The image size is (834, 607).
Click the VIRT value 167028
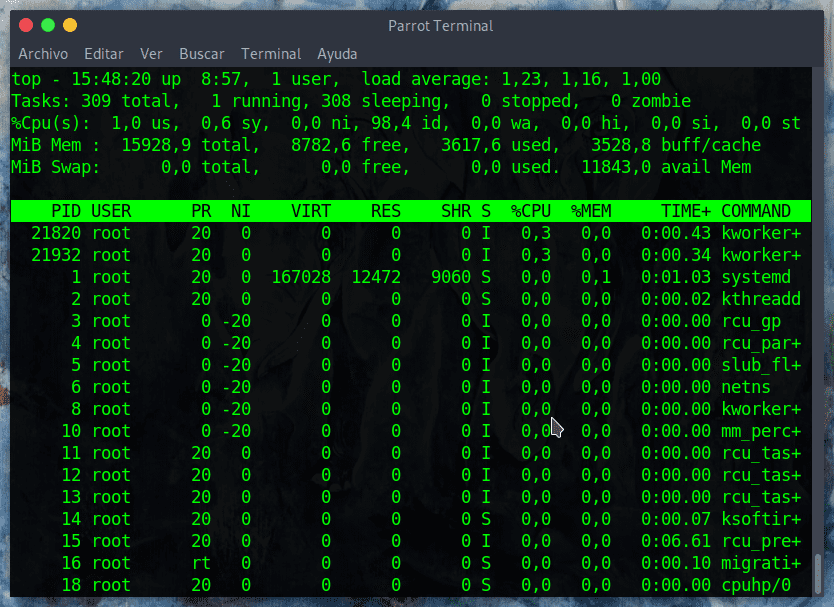click(301, 277)
